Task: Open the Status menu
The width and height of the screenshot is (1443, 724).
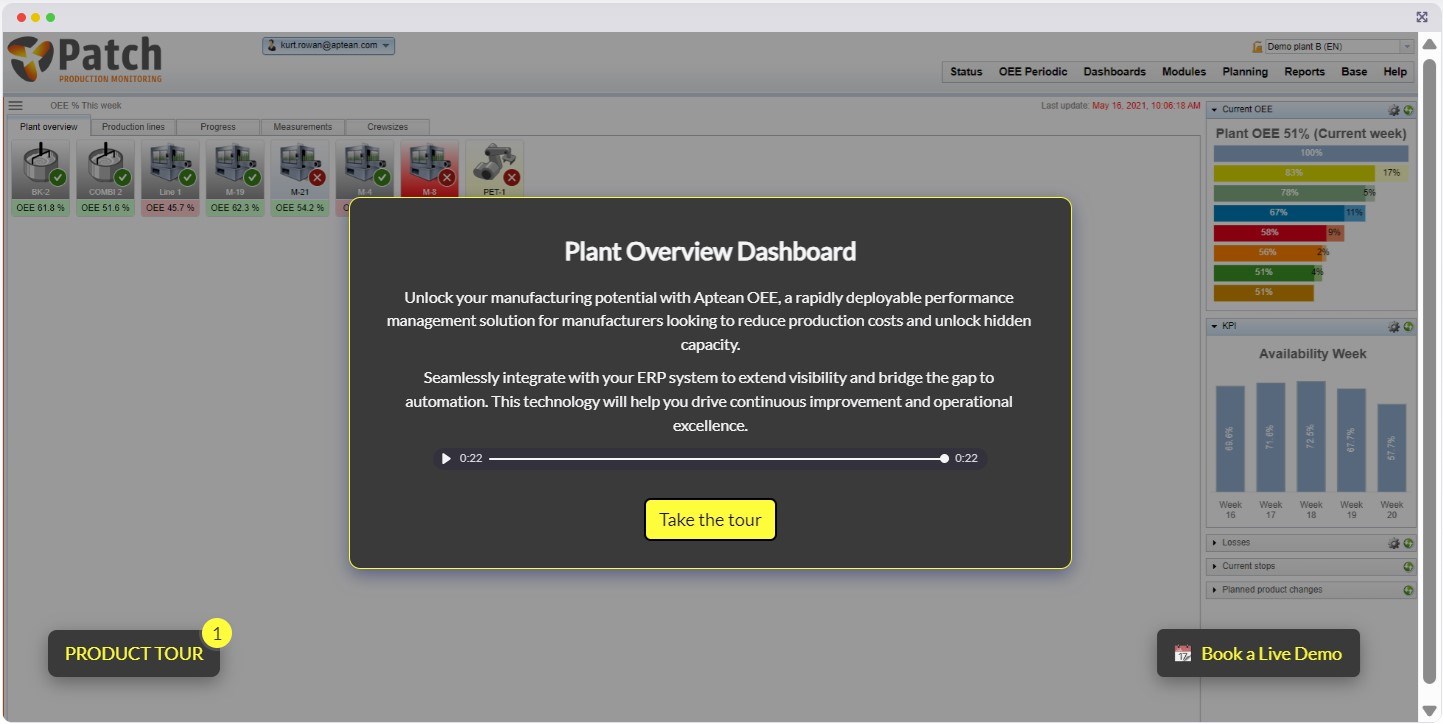Action: coord(966,72)
